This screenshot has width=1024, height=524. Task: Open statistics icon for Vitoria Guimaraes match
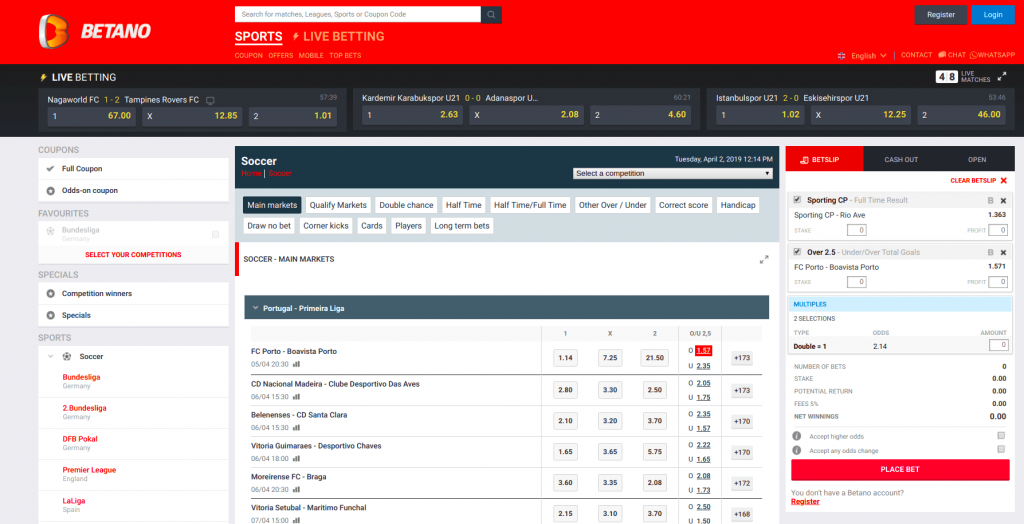pyautogui.click(x=296, y=459)
